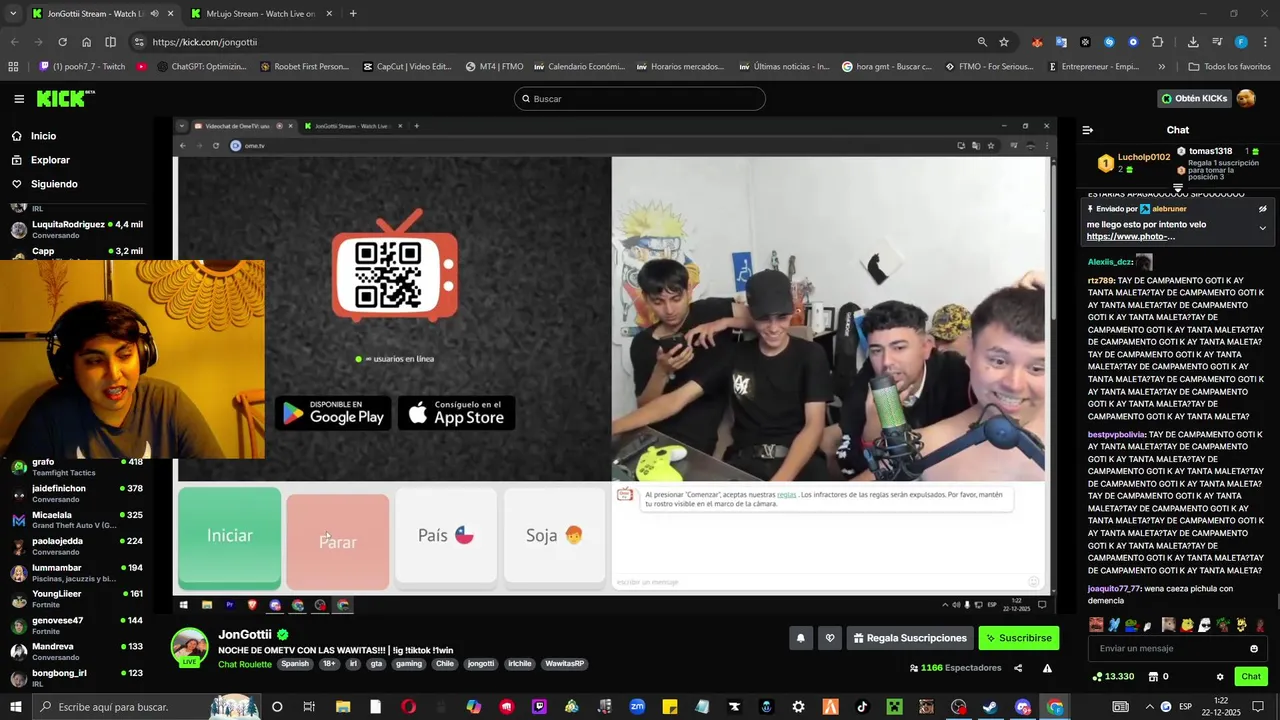Click the WawitasRP tag
The image size is (1280, 720).
[x=565, y=664]
